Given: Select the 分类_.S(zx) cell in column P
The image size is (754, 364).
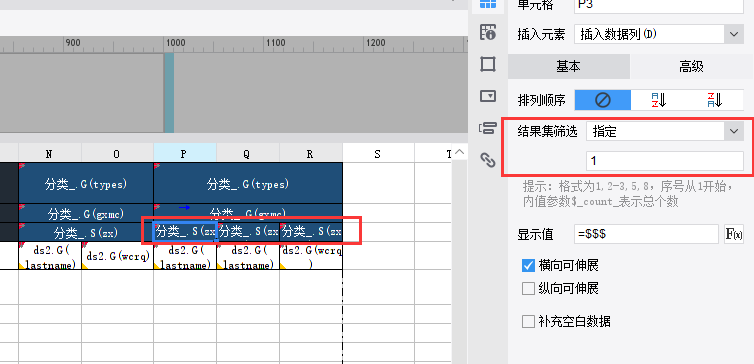Looking at the screenshot, I should tap(185, 232).
